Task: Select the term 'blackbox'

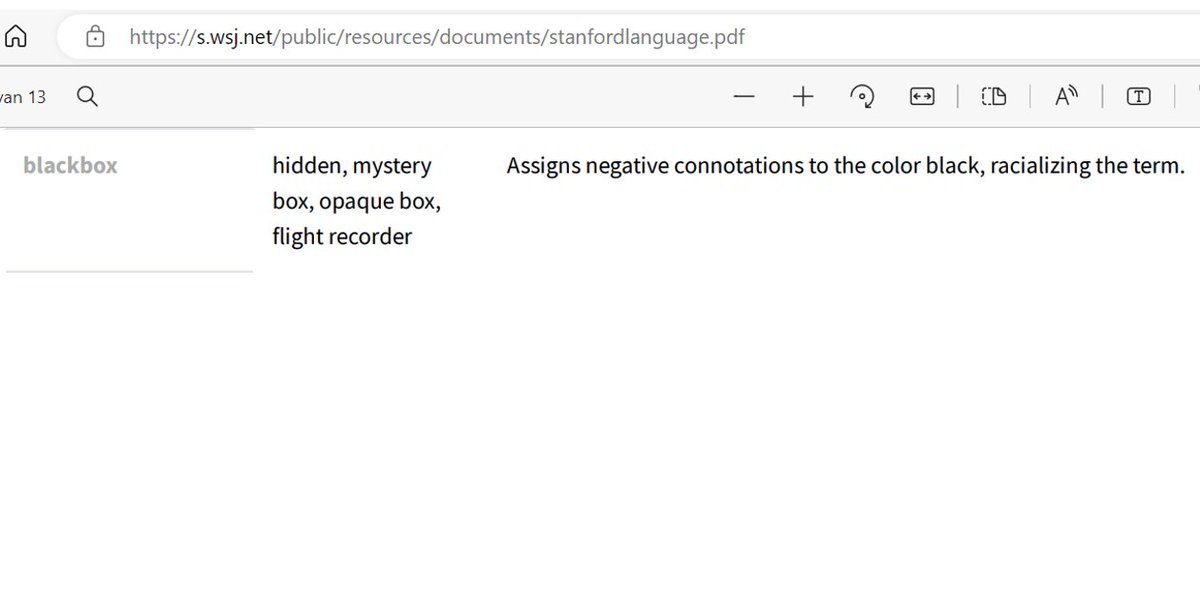Action: (70, 165)
